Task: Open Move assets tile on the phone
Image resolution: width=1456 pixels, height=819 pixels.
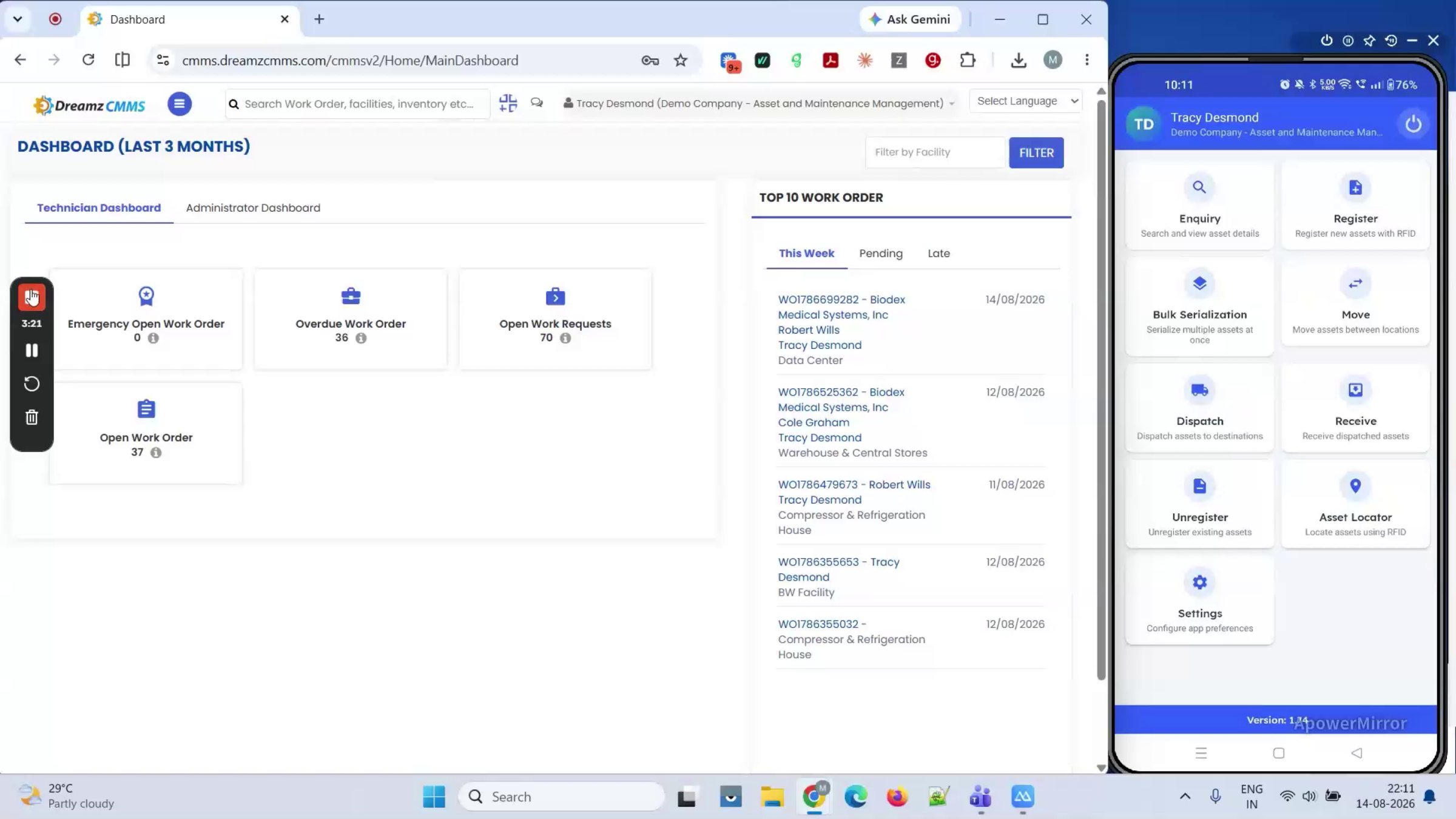Action: 1355,302
